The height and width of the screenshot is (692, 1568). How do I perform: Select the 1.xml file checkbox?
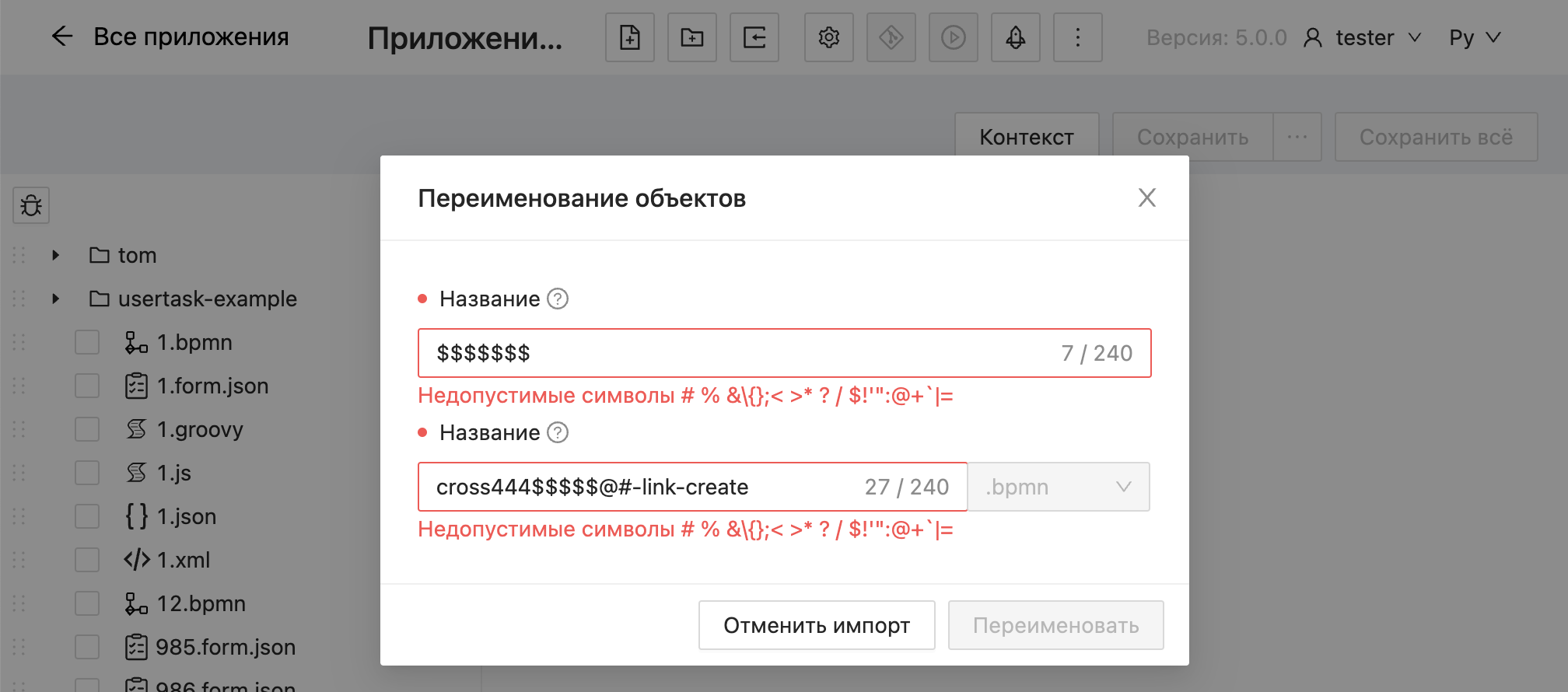[87, 560]
